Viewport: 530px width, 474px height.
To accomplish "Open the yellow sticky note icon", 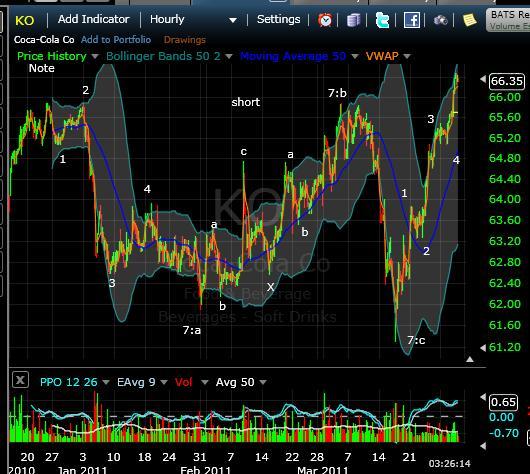I will [469, 20].
